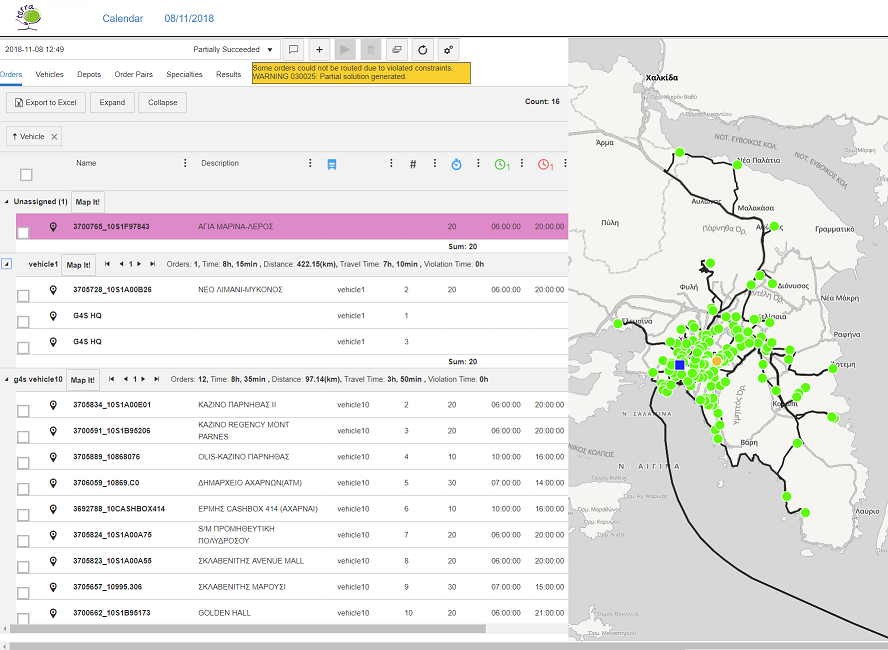Go to last page in vehicle1 pager
The image size is (888, 650).
152,264
